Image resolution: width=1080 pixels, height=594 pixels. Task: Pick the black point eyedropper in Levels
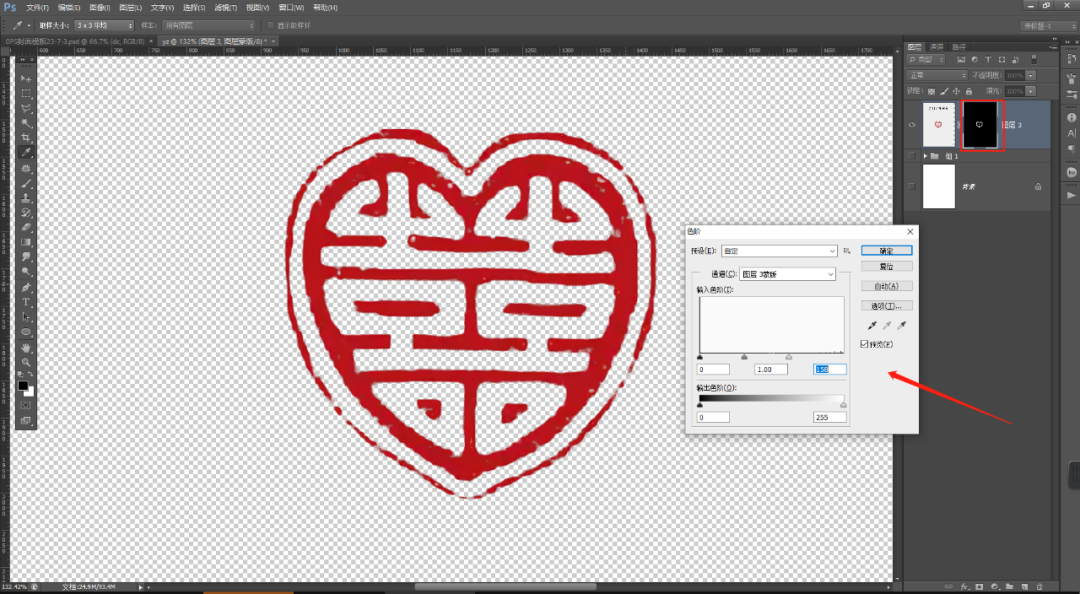click(x=872, y=326)
